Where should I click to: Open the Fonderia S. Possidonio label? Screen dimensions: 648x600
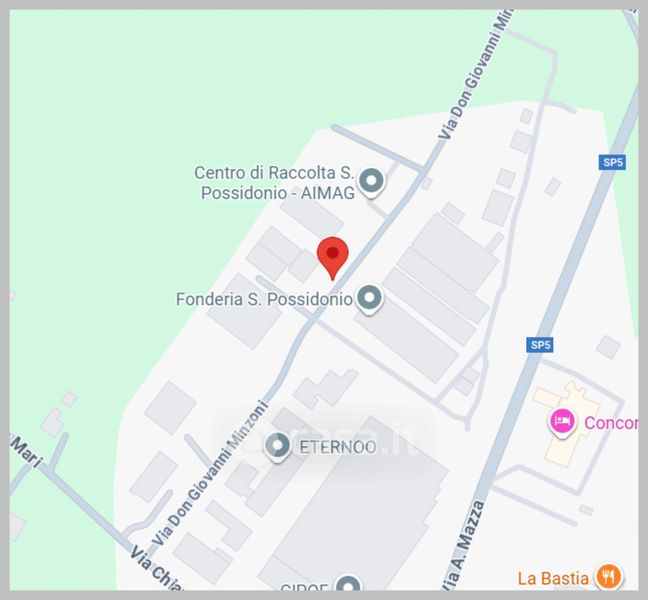[x=264, y=299]
